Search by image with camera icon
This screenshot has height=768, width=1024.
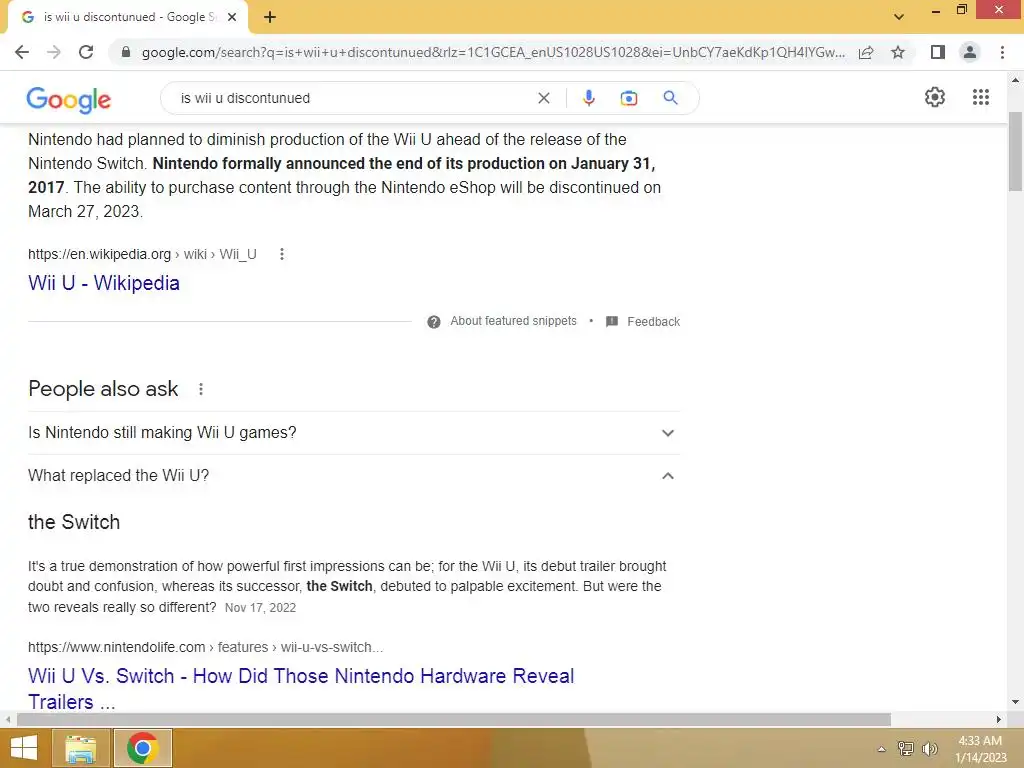tap(628, 98)
